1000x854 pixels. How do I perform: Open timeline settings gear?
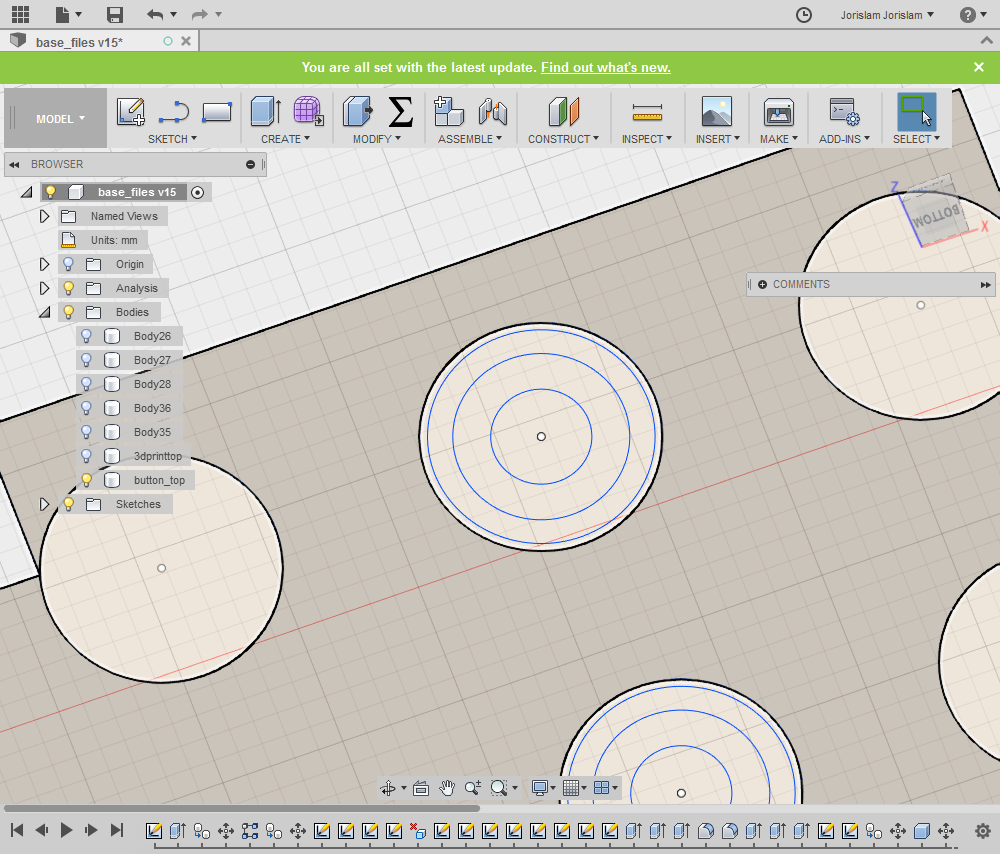point(983,830)
